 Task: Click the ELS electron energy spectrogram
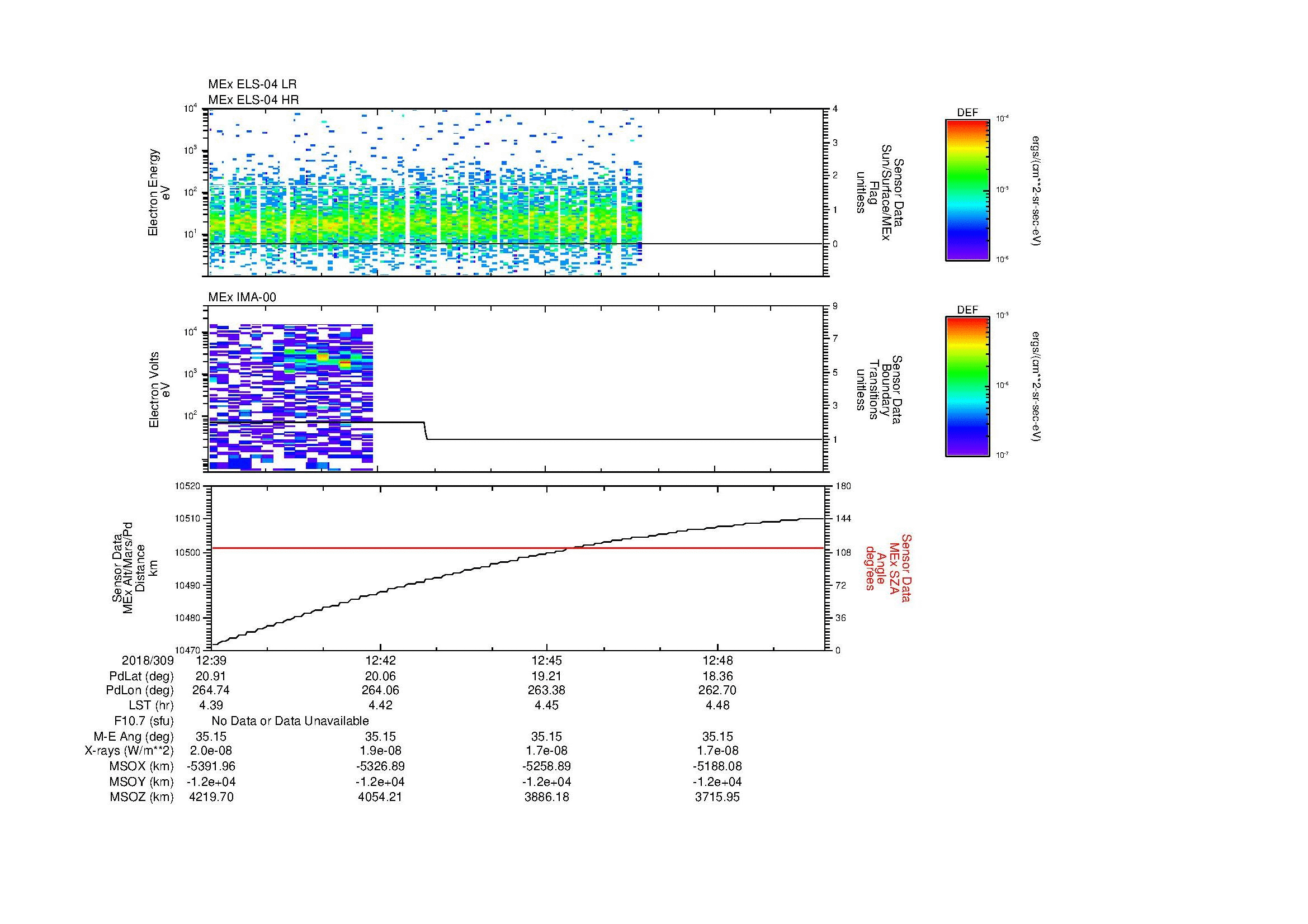coord(426,192)
